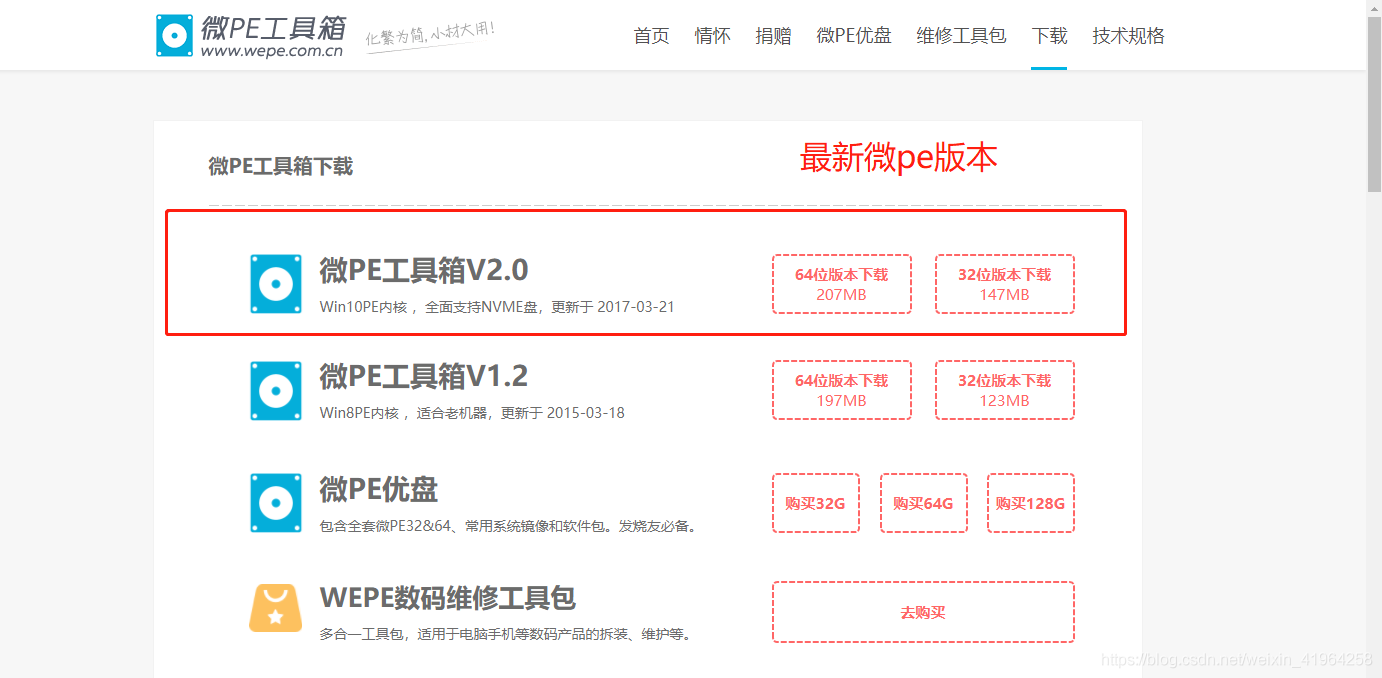The height and width of the screenshot is (678, 1382).
Task: Click the 化繁为简 slogan image
Action: [x=431, y=35]
